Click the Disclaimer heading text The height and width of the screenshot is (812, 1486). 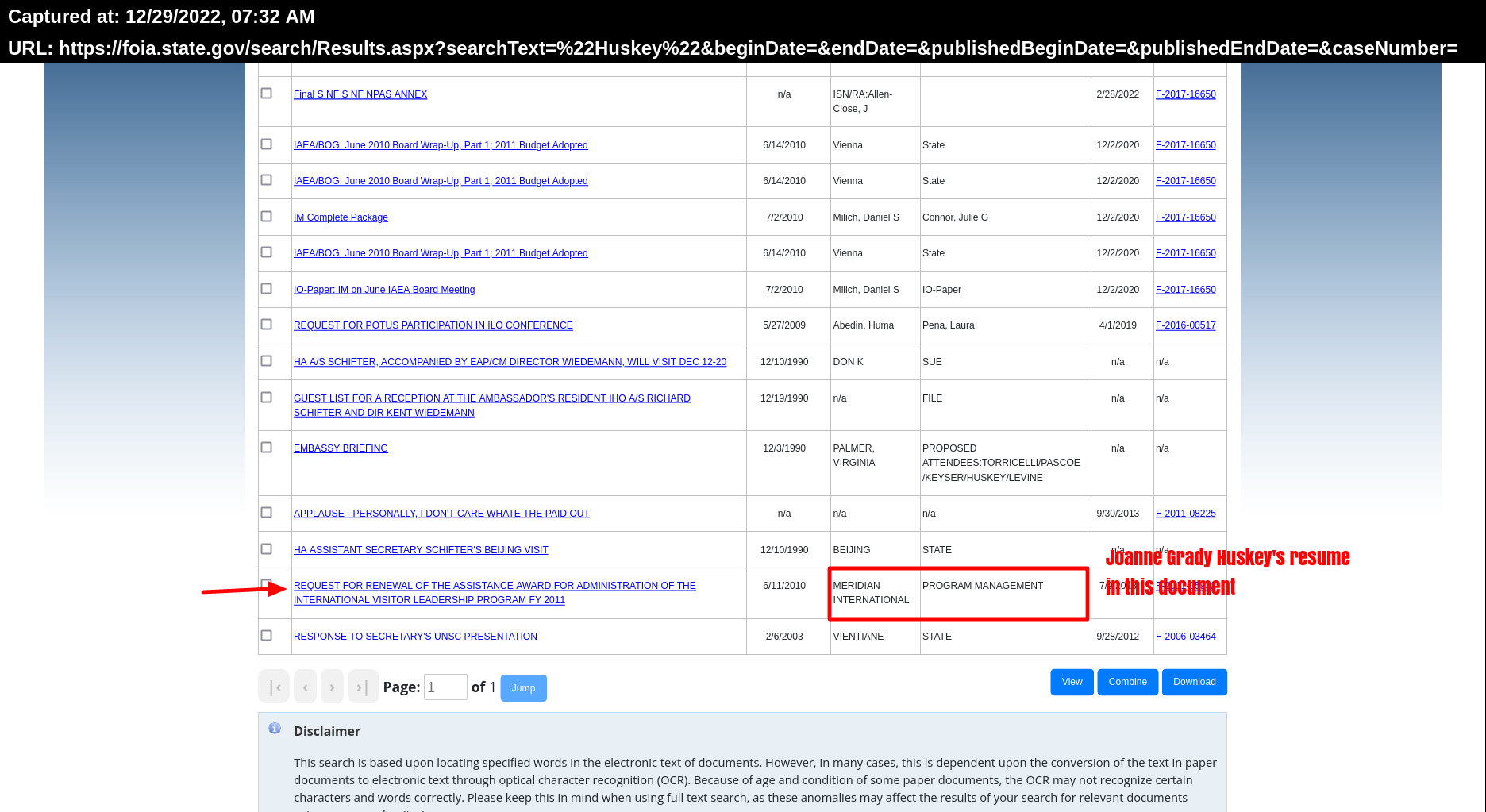(x=327, y=731)
